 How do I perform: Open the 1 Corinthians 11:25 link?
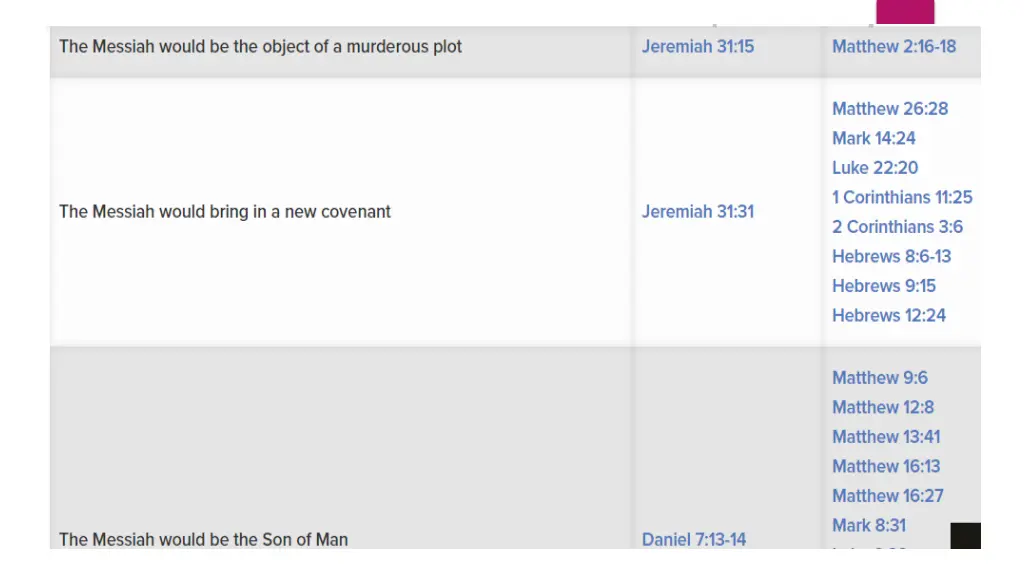(903, 197)
